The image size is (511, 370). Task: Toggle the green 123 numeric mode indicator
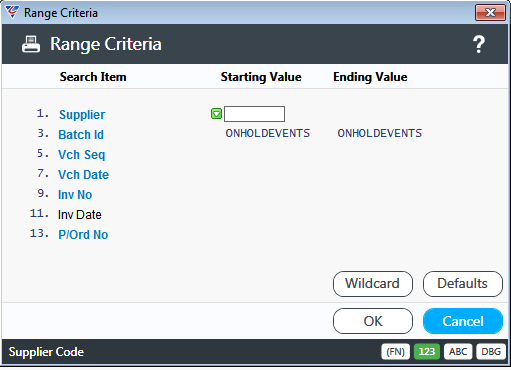click(x=427, y=352)
